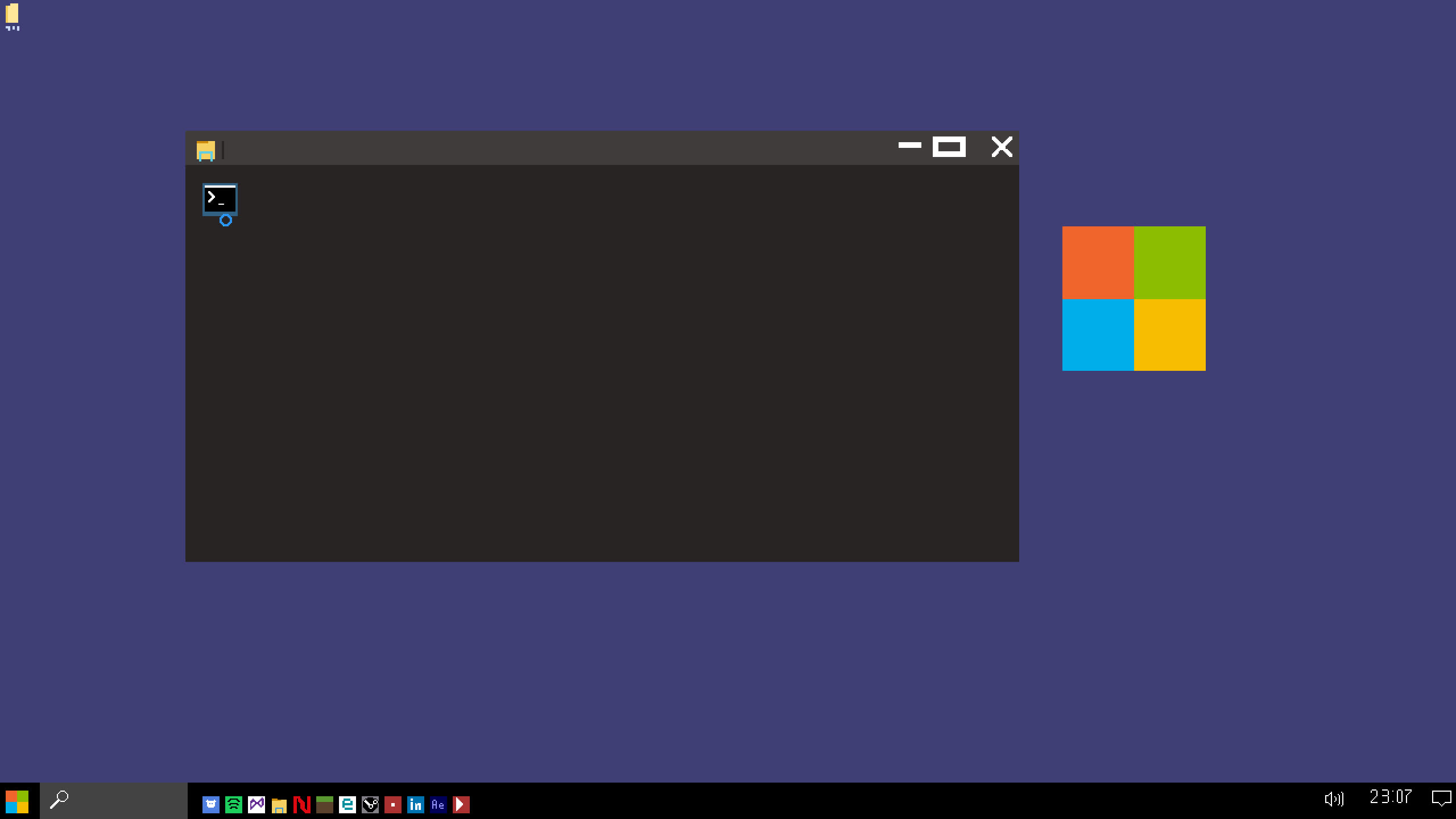Launch After Effects from the taskbar
Viewport: 1456px width, 819px height.
click(x=439, y=804)
